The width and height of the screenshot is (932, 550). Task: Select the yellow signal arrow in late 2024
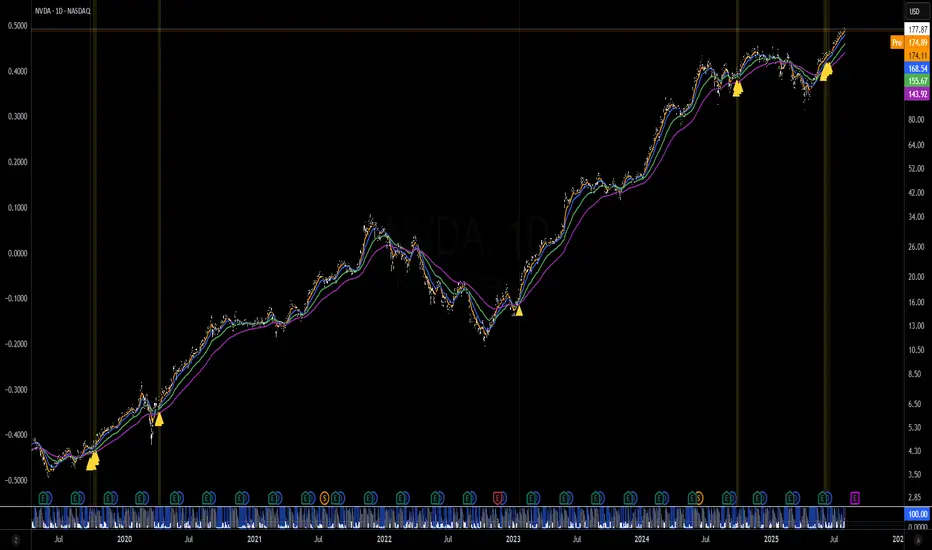(x=738, y=89)
